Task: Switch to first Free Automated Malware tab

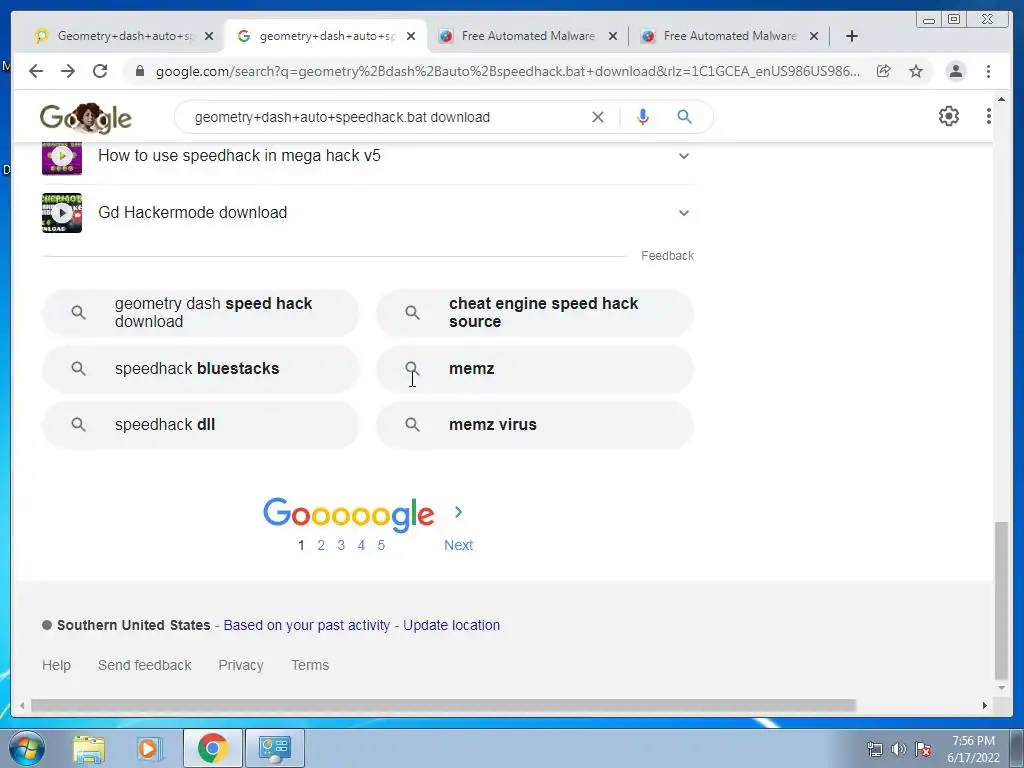Action: tap(526, 36)
